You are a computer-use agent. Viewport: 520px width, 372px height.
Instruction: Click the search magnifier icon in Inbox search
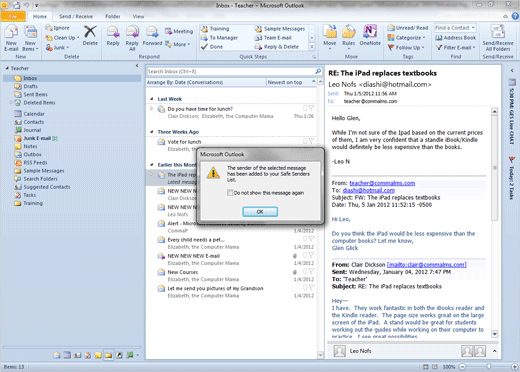318,71
